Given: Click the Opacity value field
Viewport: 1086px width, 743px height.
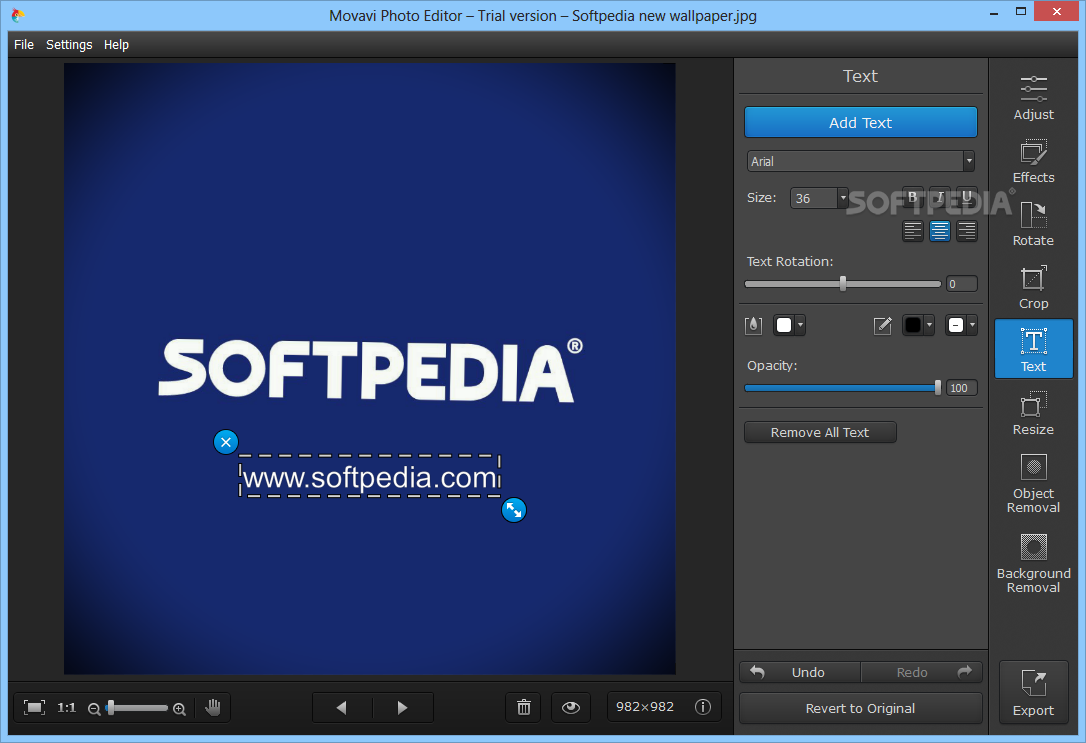Looking at the screenshot, I should (962, 388).
